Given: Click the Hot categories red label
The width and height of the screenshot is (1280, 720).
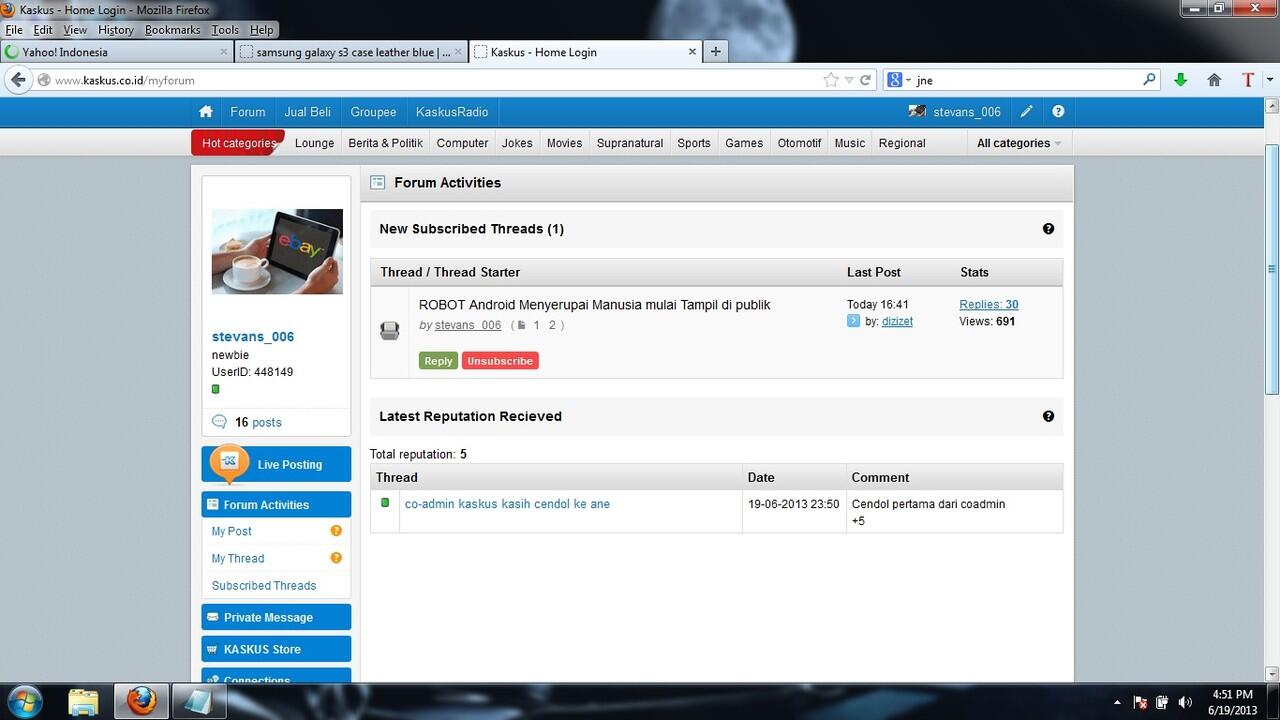Looking at the screenshot, I should (x=238, y=143).
